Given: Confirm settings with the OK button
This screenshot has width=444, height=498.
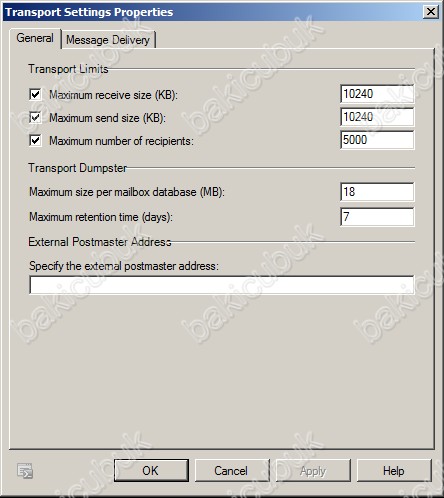Looking at the screenshot, I should coord(151,471).
